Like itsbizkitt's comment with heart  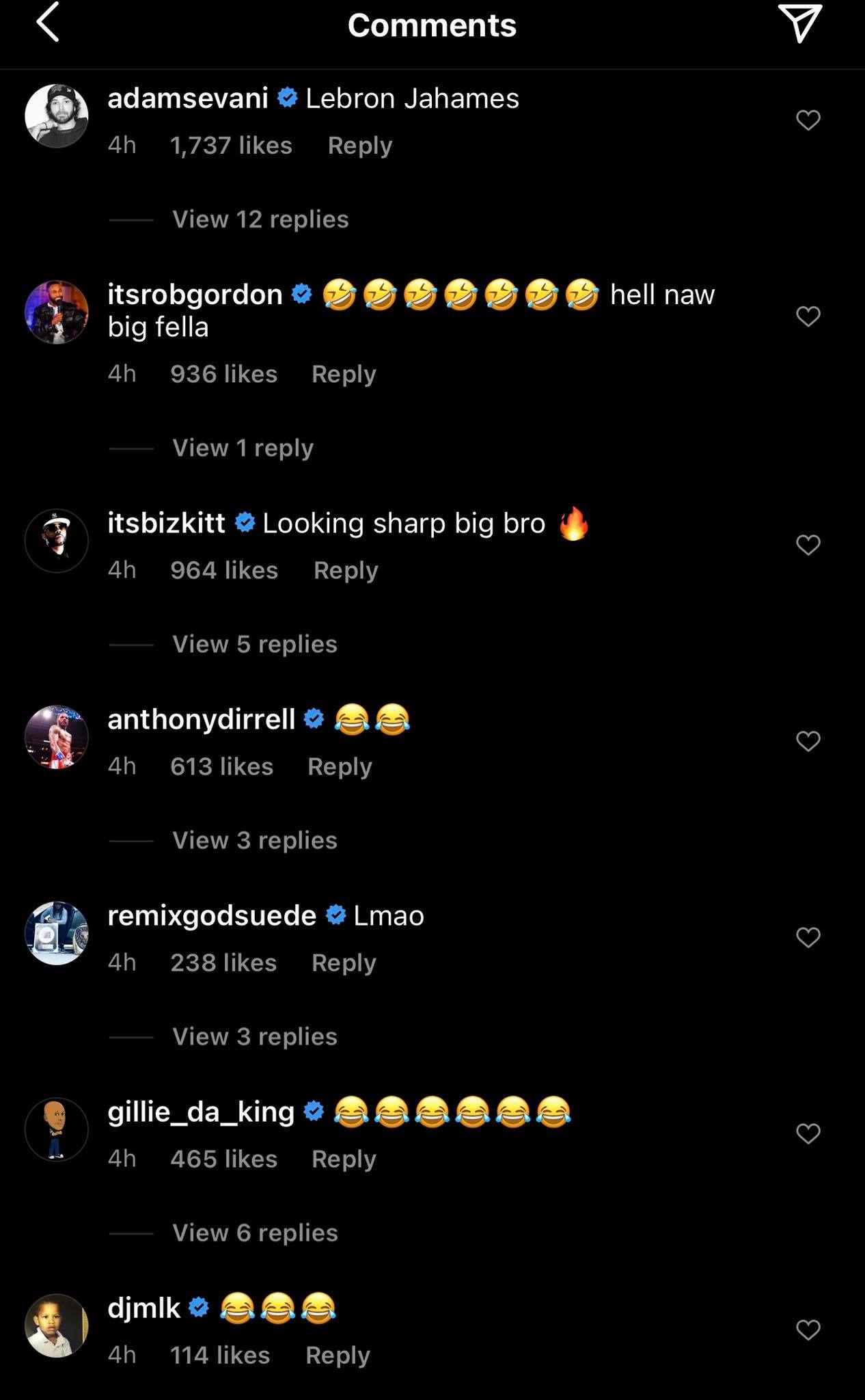click(x=808, y=545)
